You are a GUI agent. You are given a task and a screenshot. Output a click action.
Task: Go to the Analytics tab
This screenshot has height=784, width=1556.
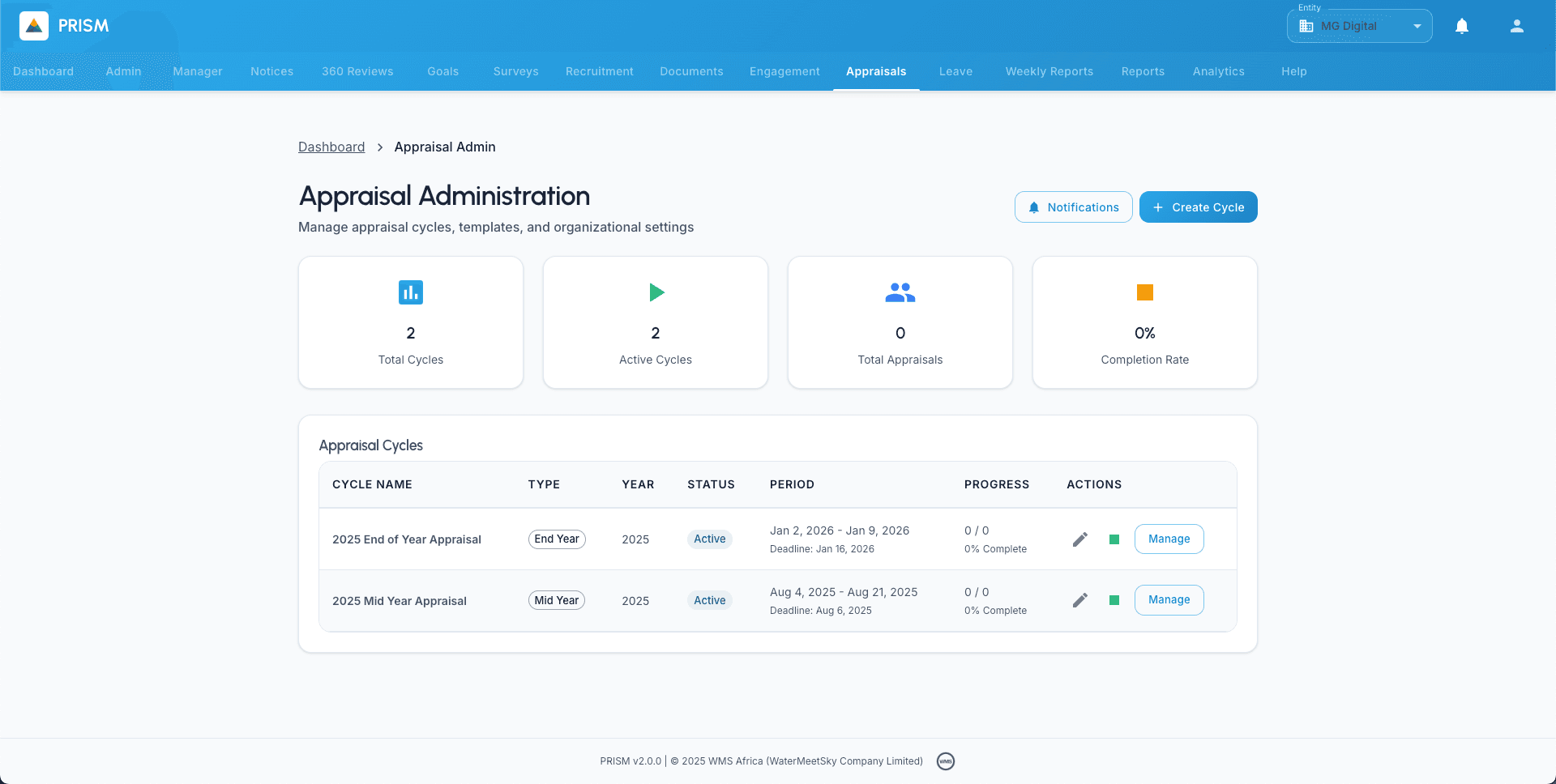pos(1218,71)
